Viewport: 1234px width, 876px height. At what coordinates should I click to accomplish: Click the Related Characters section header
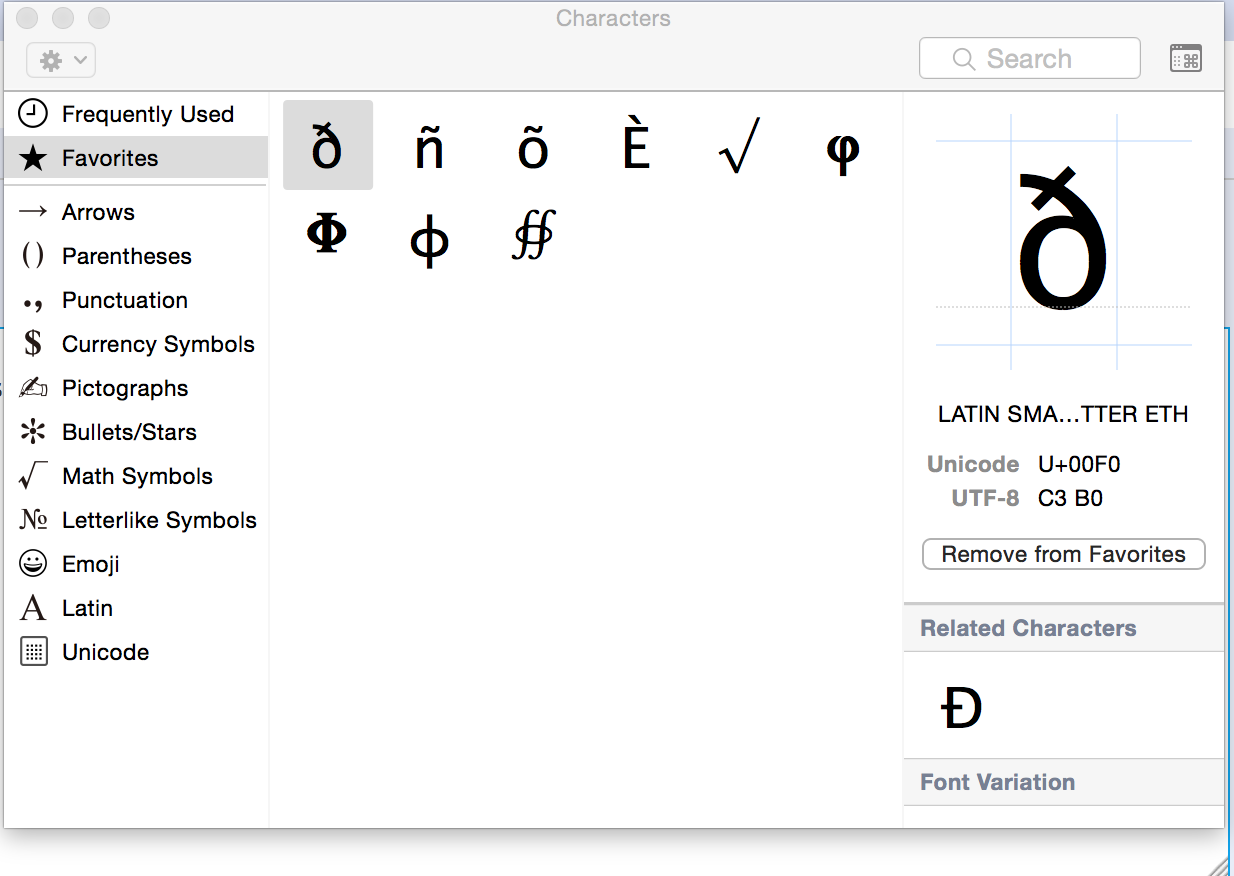click(1064, 628)
